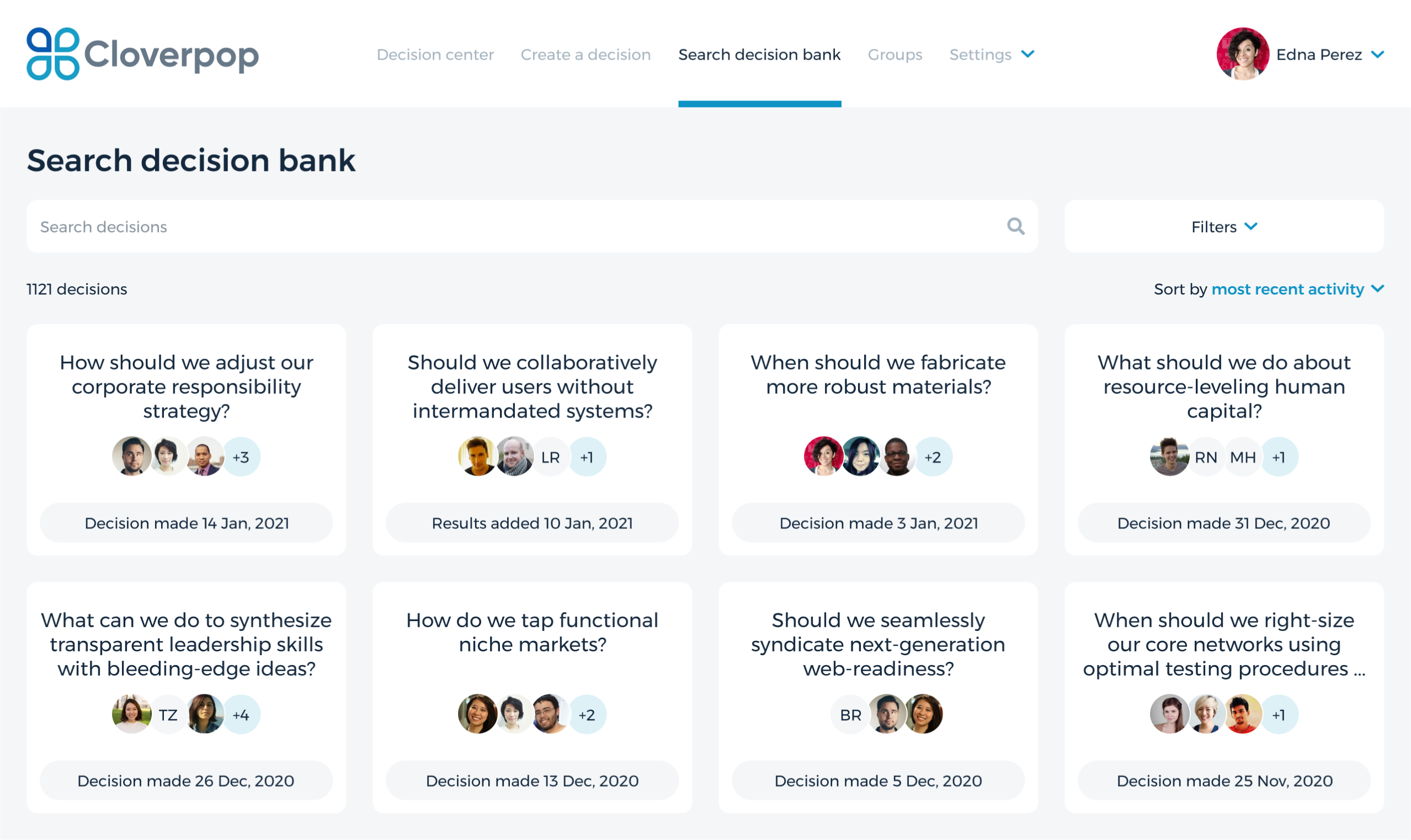Click the LR initials avatar

550,457
